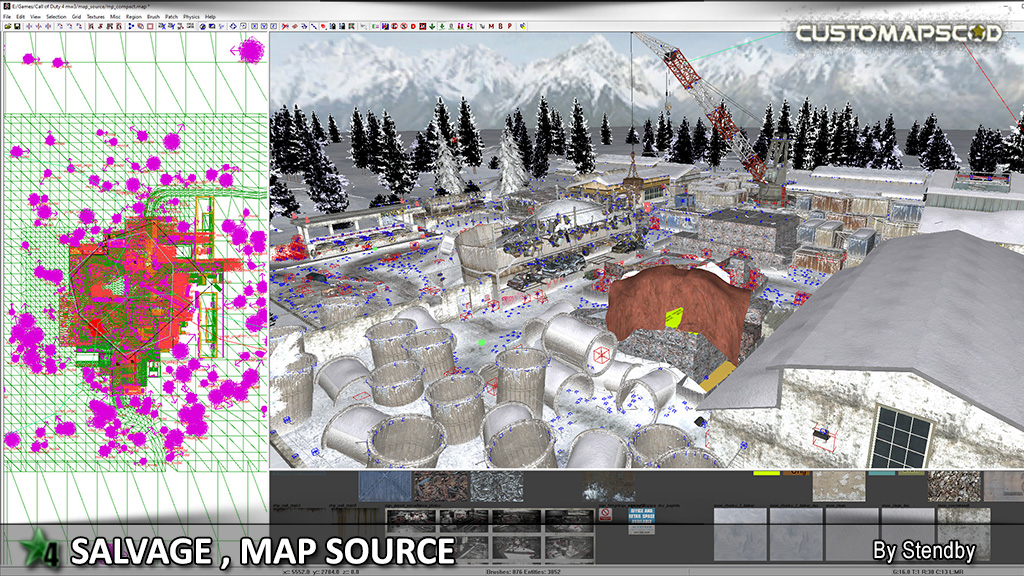This screenshot has width=1024, height=576.
Task: Open the Physics menu
Action: pyautogui.click(x=191, y=16)
